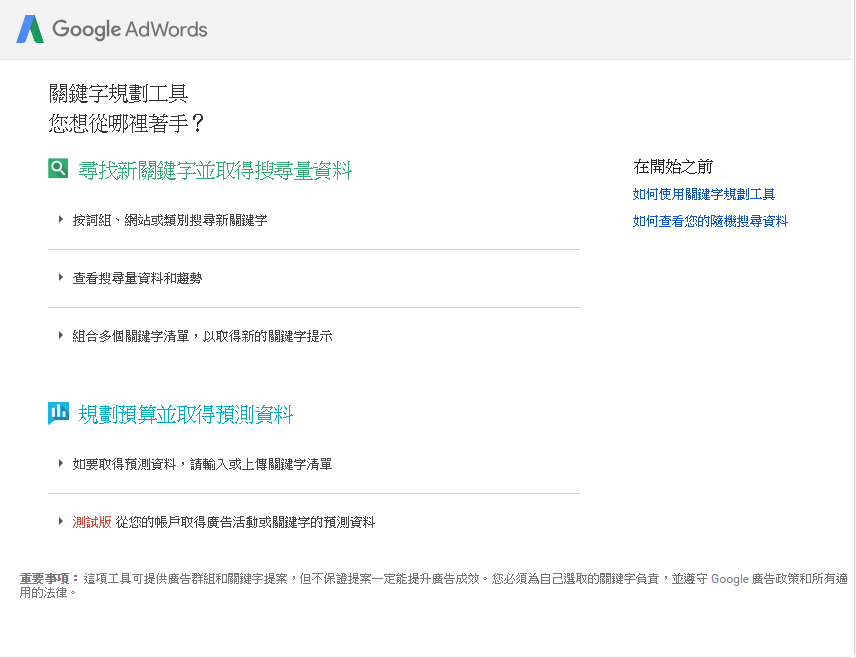This screenshot has width=856, height=658.
Task: Click the bold 重要事項 notice label
Action: [46, 578]
